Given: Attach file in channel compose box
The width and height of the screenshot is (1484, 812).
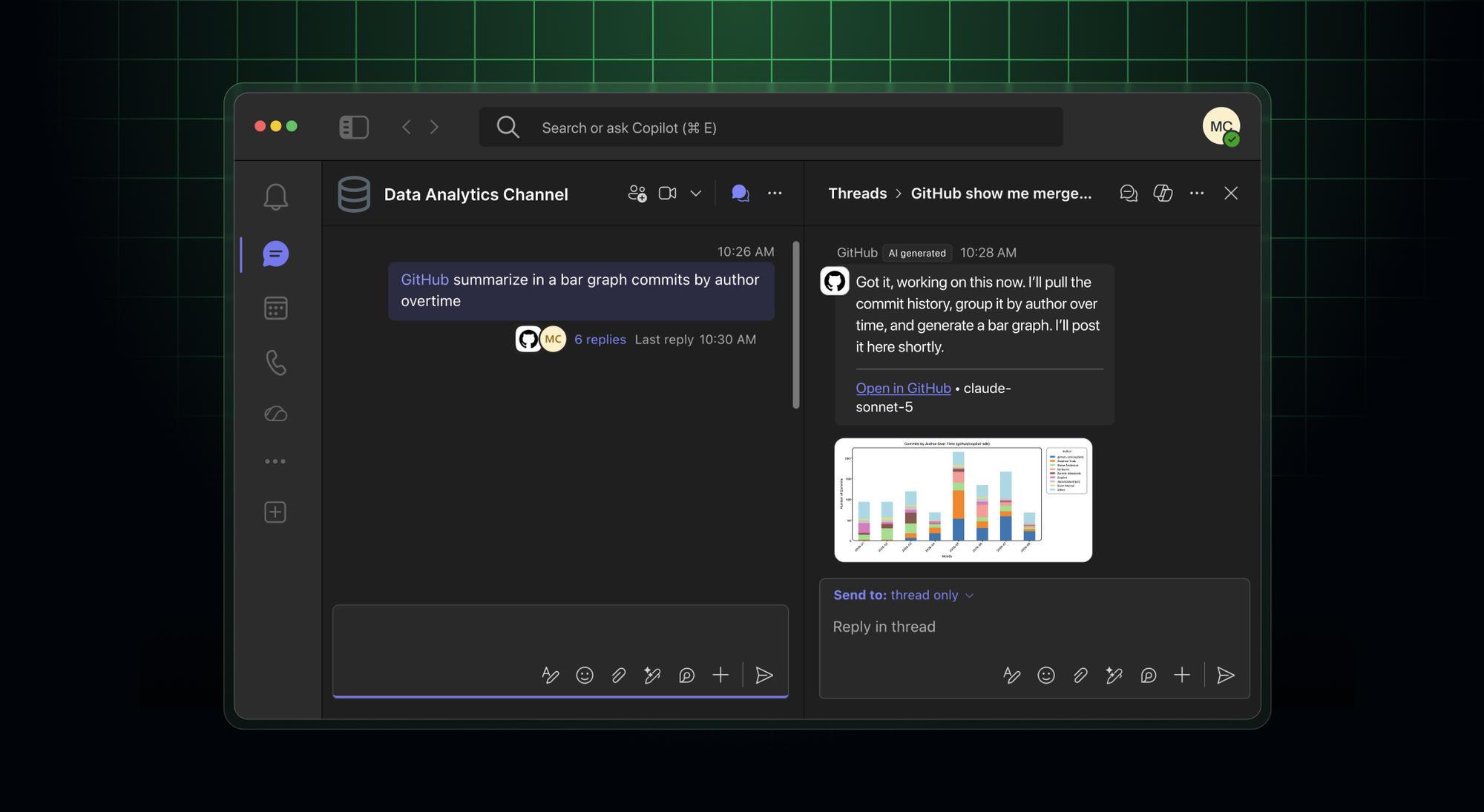Looking at the screenshot, I should point(618,675).
